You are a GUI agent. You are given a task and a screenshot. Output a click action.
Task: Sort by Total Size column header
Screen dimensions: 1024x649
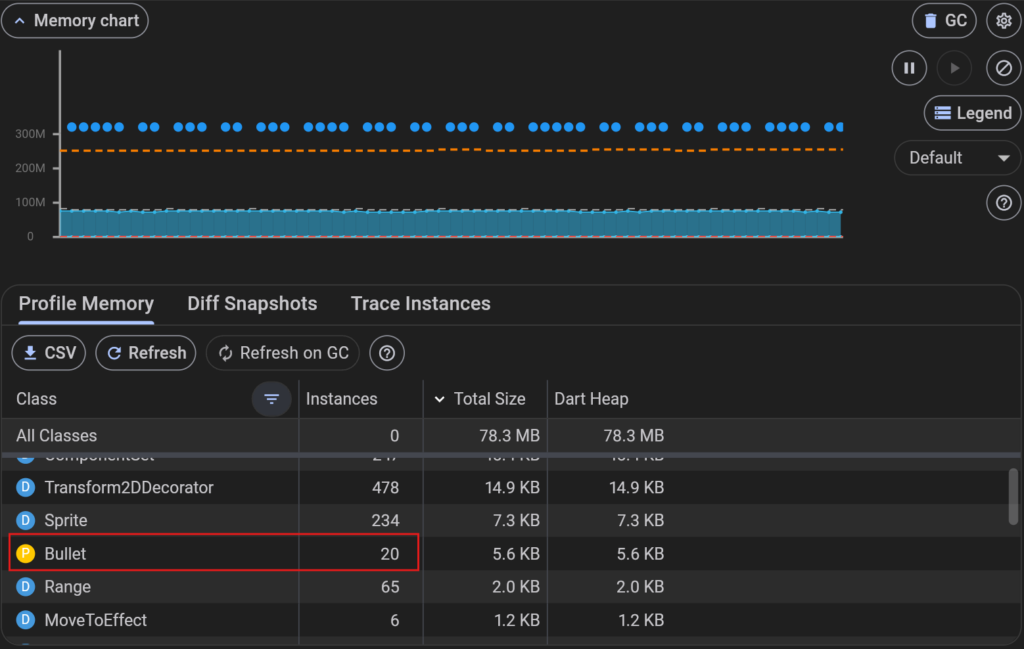[488, 399]
